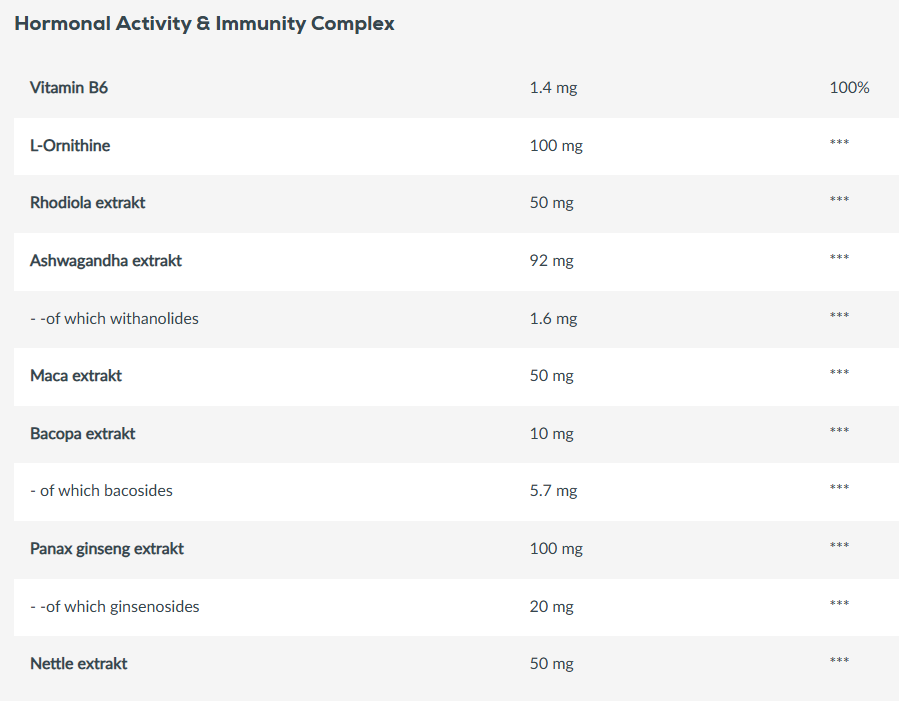Image resolution: width=899 pixels, height=701 pixels.
Task: Select the Vitamin B6 row label
Action: pyautogui.click(x=69, y=88)
